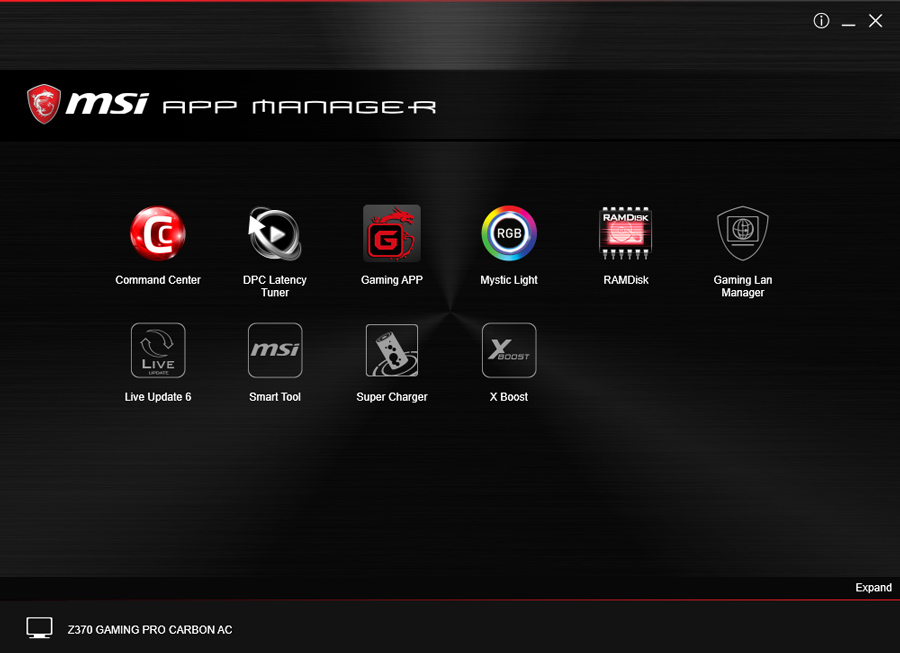Launch the Command Center app icon

(158, 233)
